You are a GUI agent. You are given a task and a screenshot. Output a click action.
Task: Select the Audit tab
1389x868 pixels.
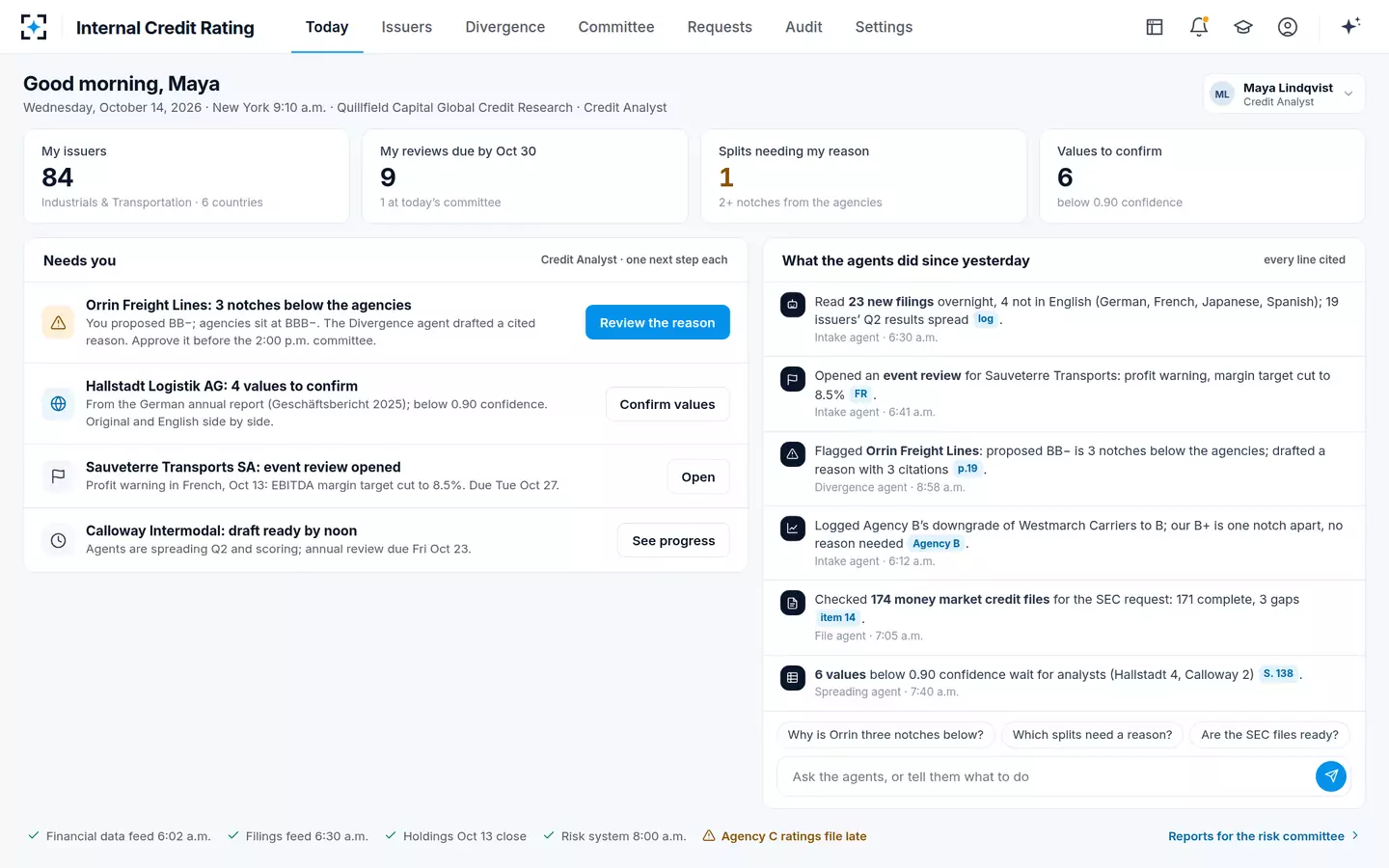tap(803, 27)
